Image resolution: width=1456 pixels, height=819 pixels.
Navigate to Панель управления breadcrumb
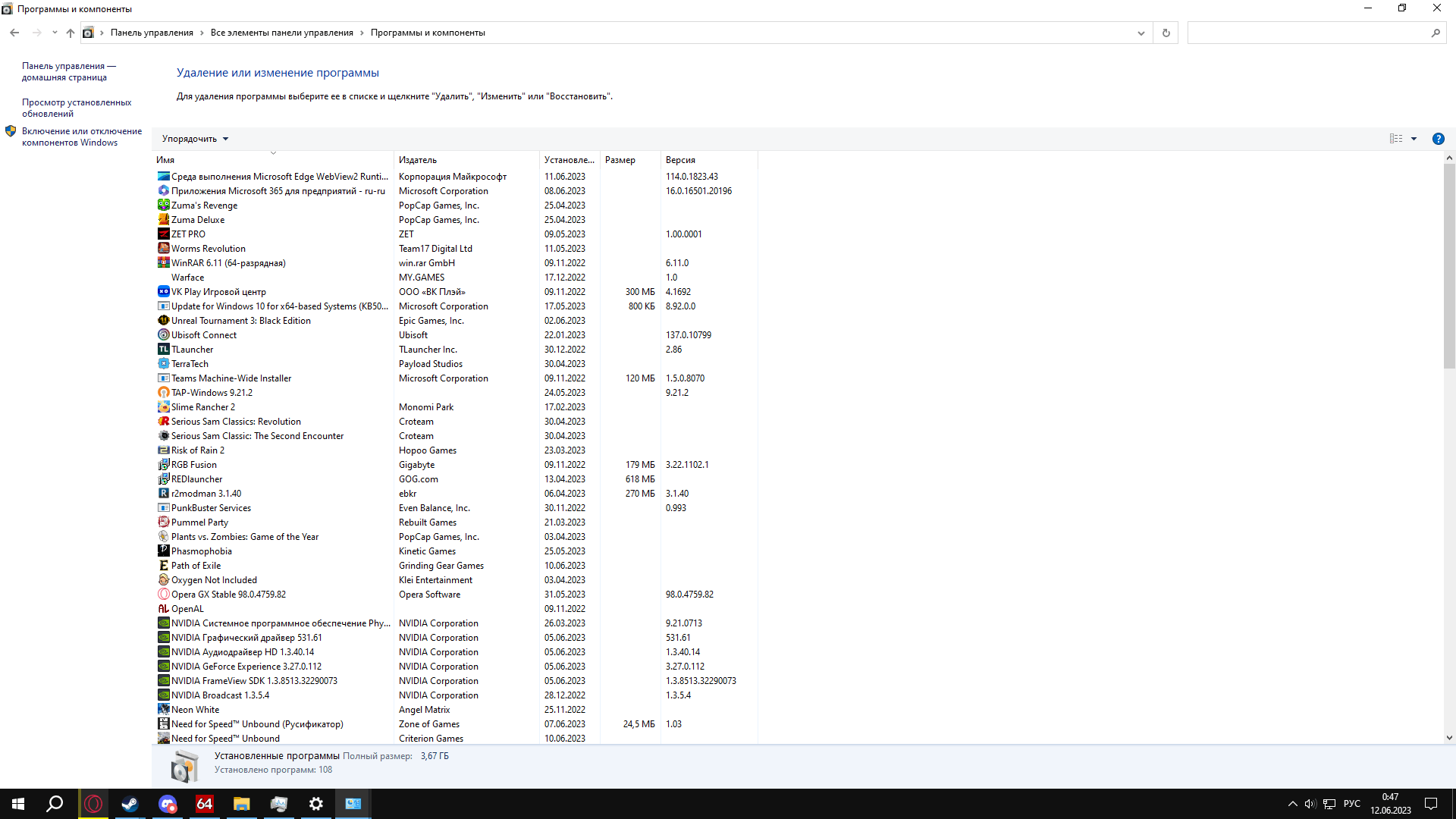click(152, 33)
